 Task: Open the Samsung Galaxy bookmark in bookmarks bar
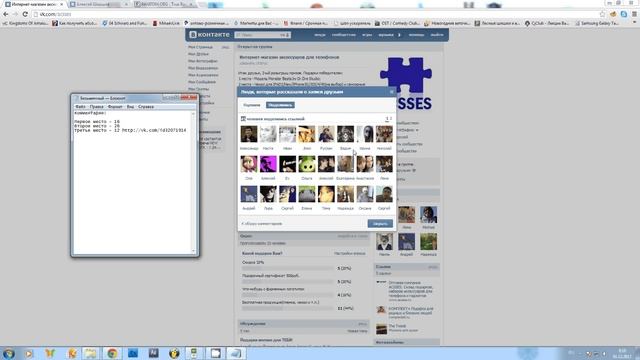[597, 23]
